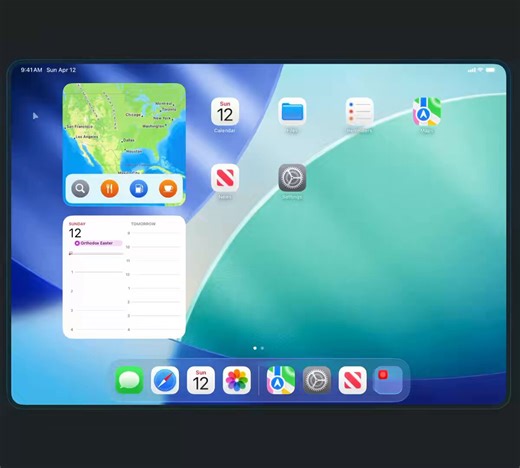The height and width of the screenshot is (468, 520).
Task: Tap the status bar time 9:41 AM
Action: [x=31, y=70]
